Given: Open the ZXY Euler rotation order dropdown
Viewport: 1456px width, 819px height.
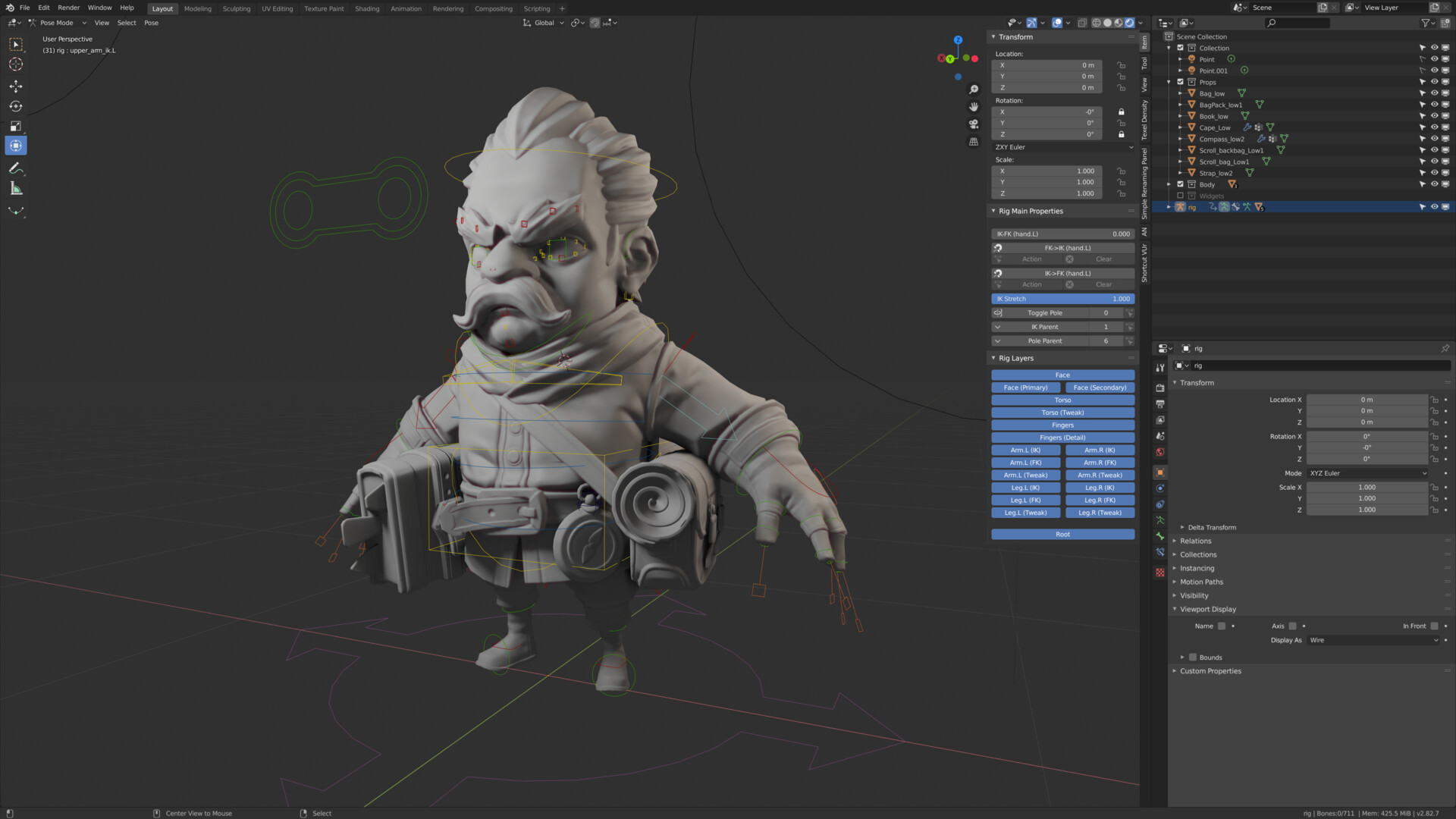Looking at the screenshot, I should tap(1062, 146).
